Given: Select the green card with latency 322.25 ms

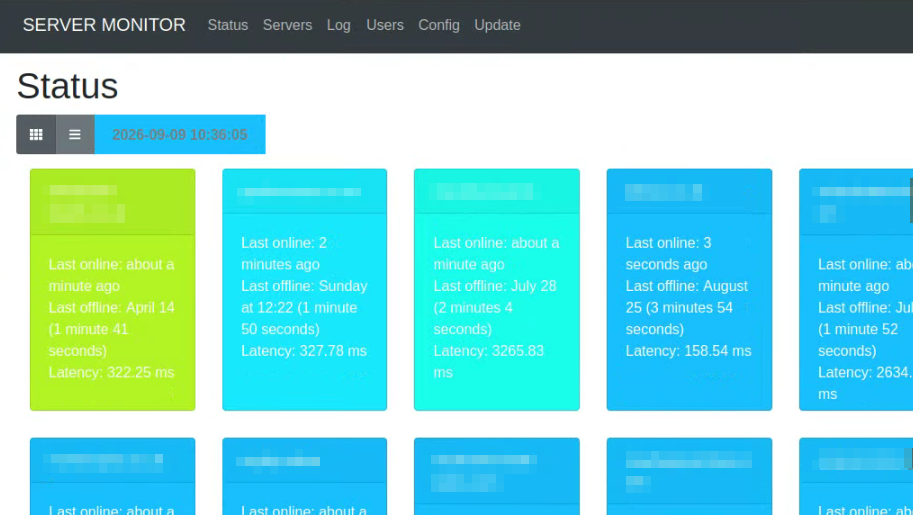Looking at the screenshot, I should coord(112,290).
